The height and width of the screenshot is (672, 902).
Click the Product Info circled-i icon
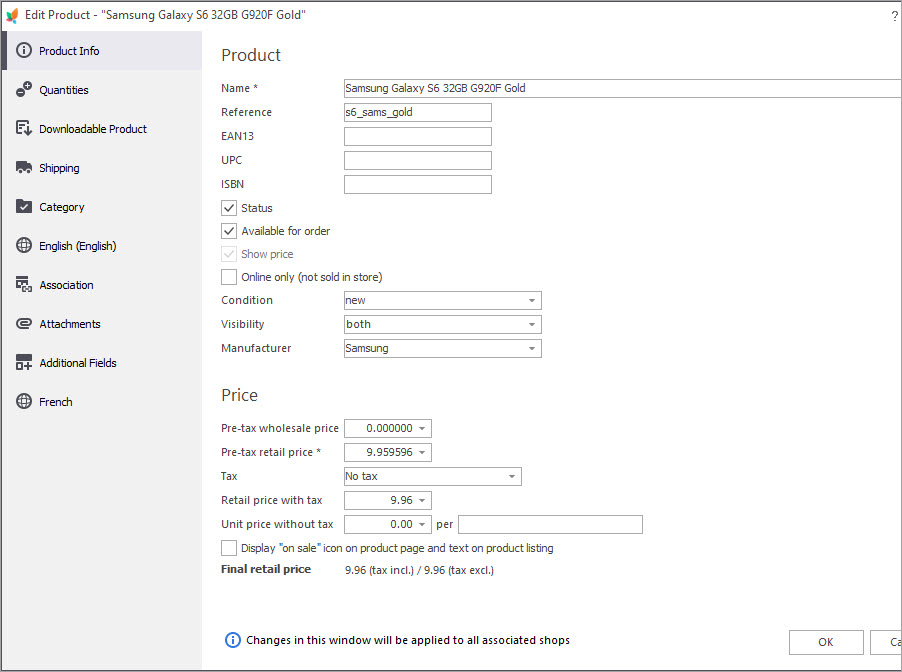pos(24,50)
